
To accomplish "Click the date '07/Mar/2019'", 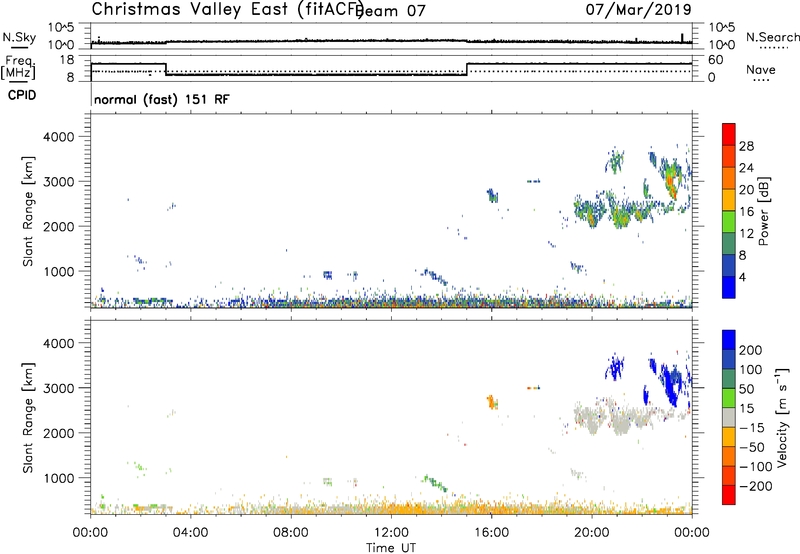I will [638, 9].
